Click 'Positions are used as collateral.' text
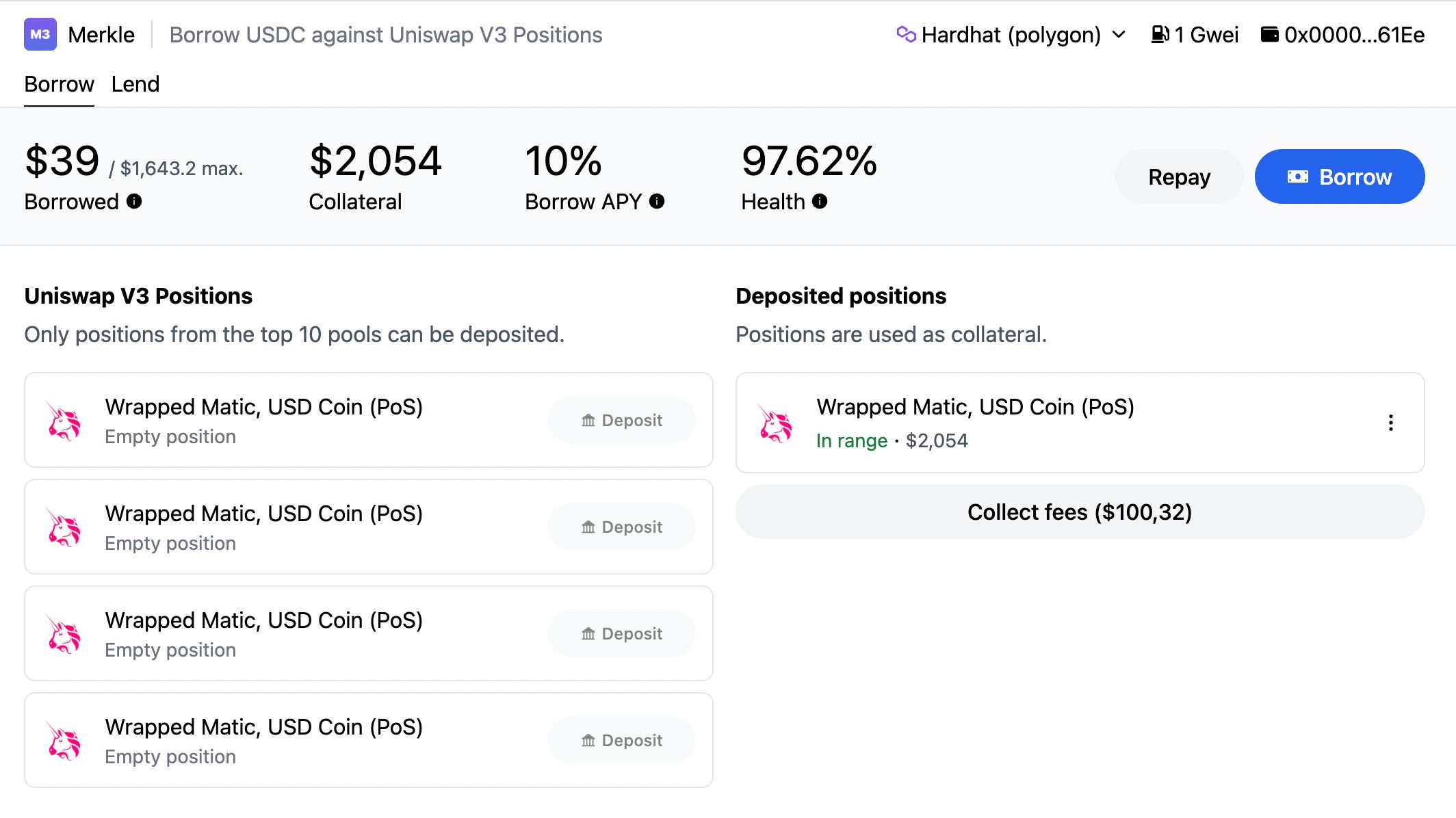 tap(891, 334)
